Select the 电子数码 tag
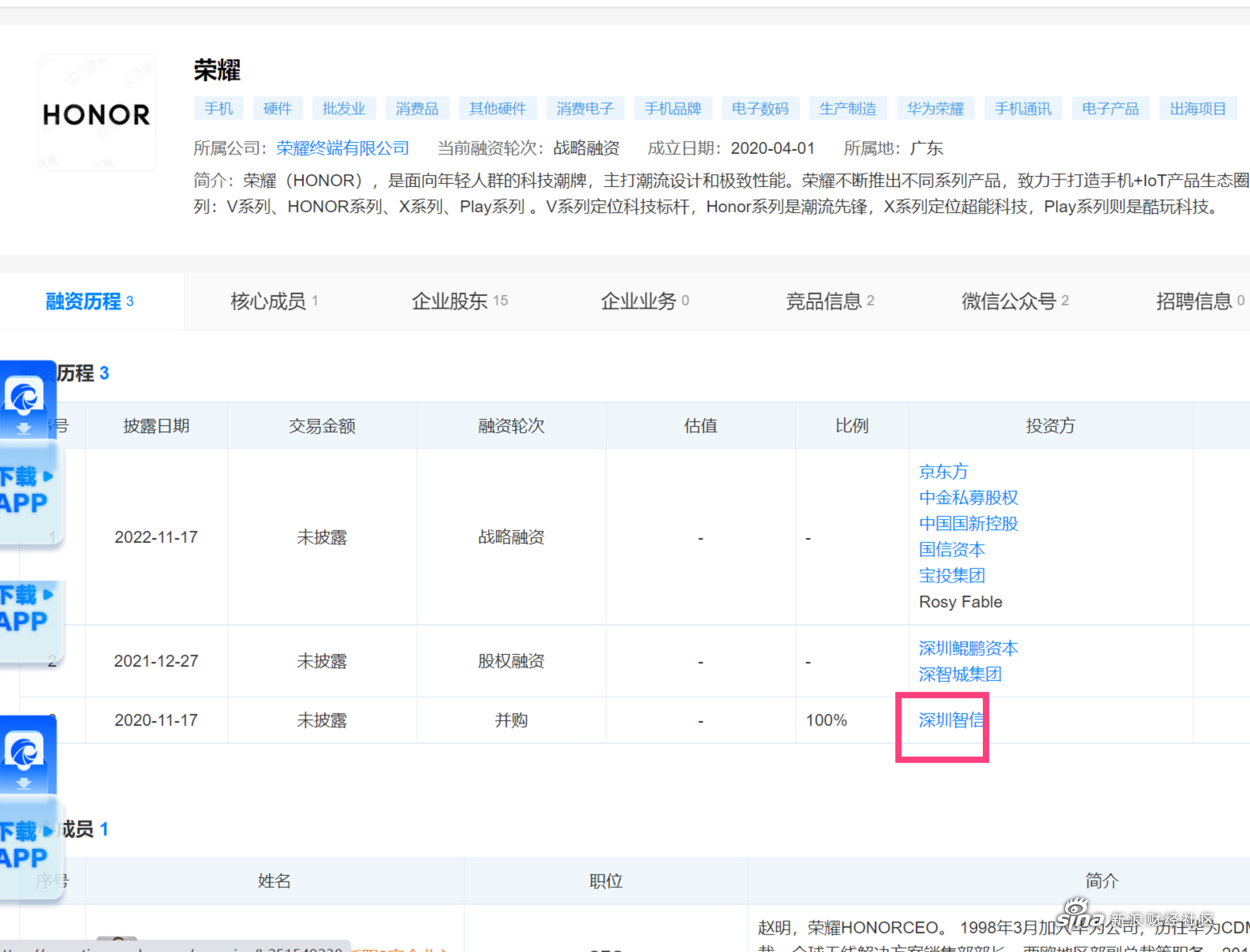The width and height of the screenshot is (1250, 952). 760,108
